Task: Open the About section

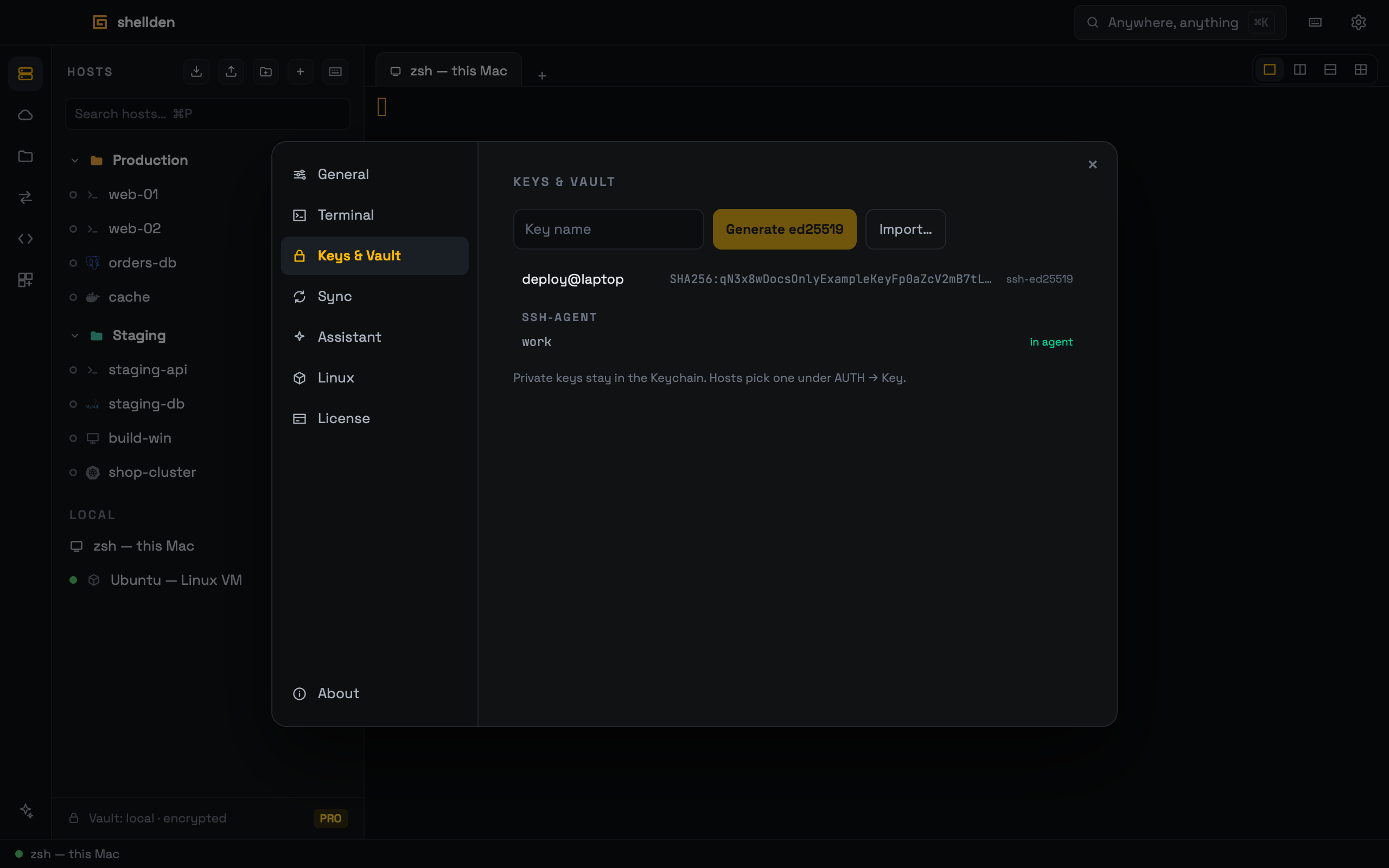Action: coord(375,693)
